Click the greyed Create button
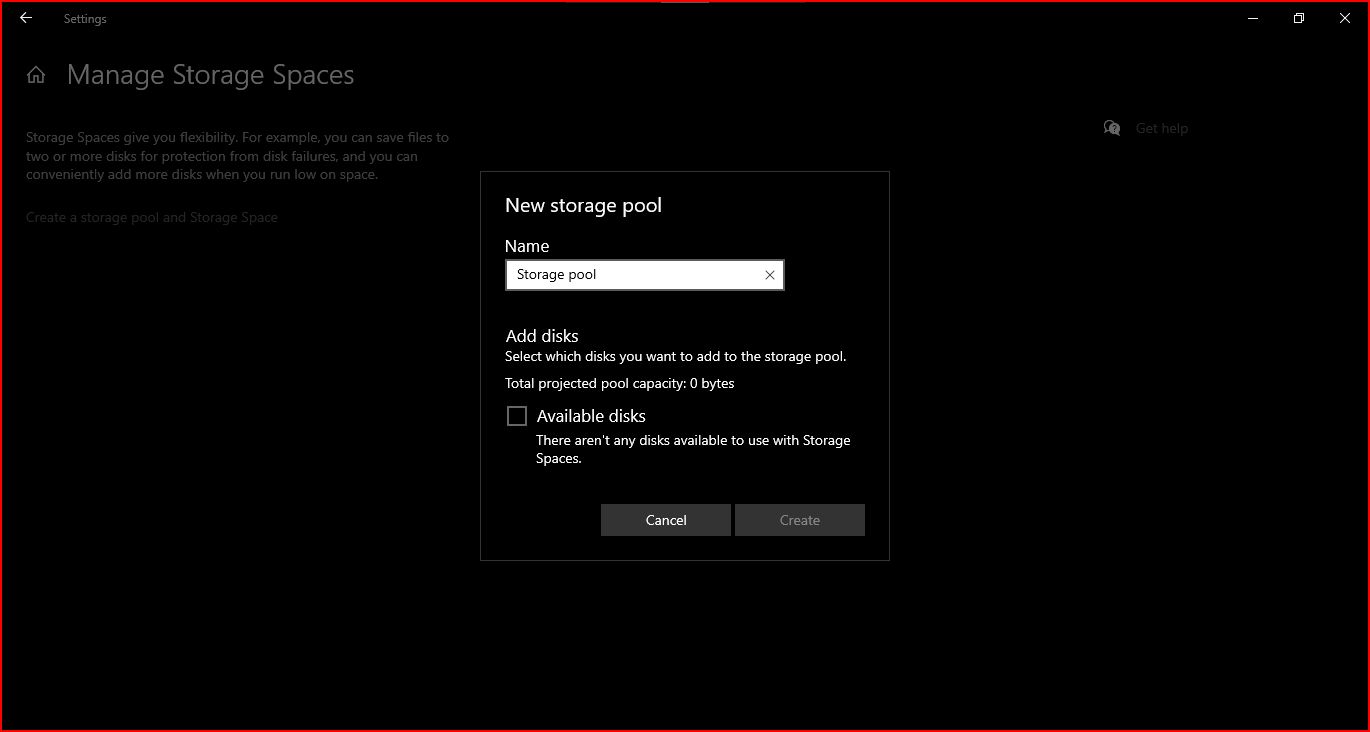Viewport: 1370px width, 732px height. click(x=800, y=520)
